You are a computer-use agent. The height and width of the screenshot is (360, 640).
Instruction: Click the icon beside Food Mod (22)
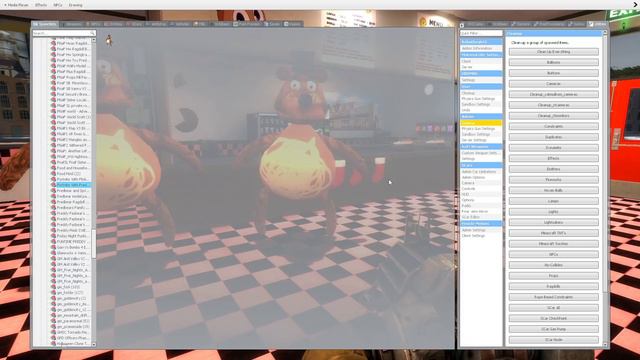click(53, 173)
